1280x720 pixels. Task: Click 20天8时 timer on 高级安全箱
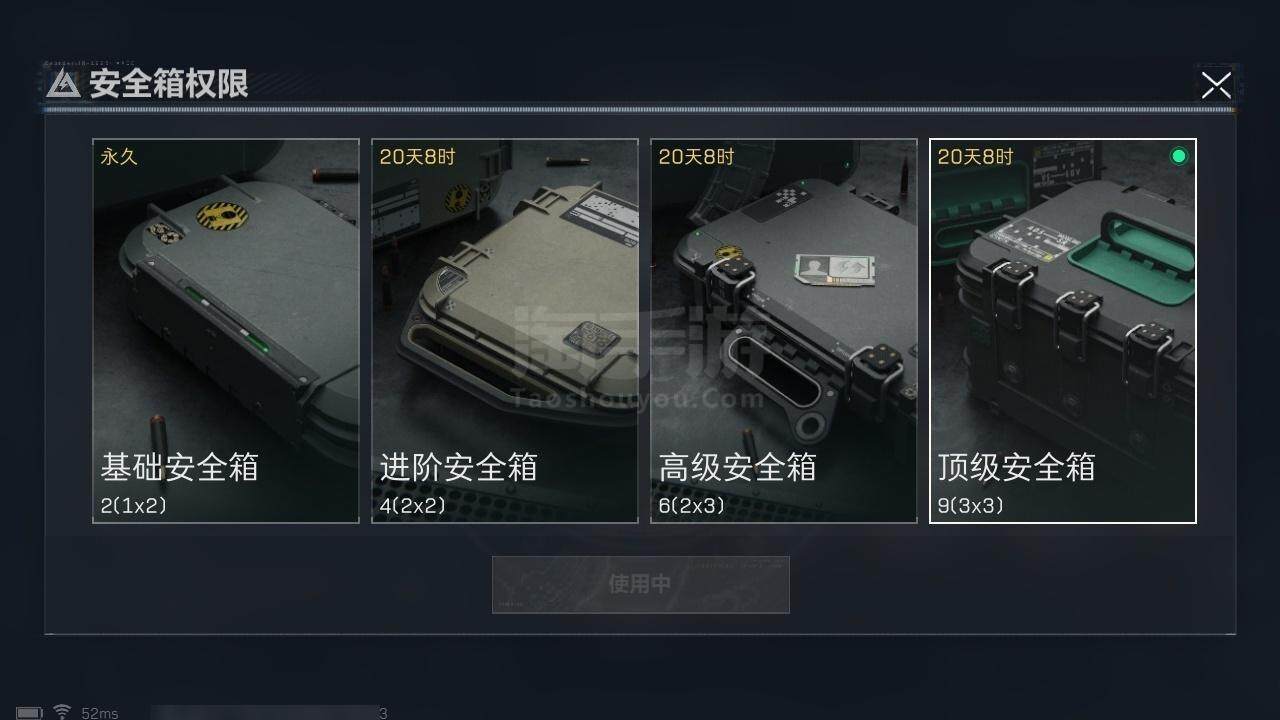pos(696,157)
